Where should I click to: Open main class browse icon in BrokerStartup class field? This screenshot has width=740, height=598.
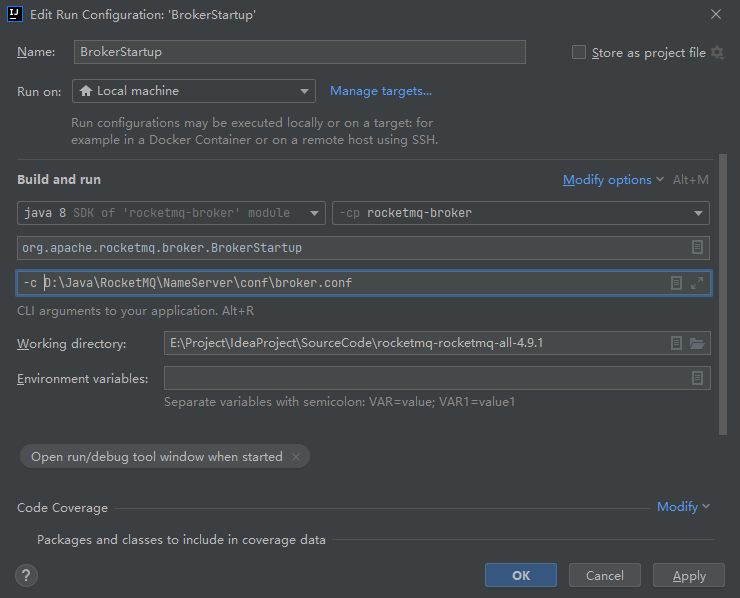point(697,247)
